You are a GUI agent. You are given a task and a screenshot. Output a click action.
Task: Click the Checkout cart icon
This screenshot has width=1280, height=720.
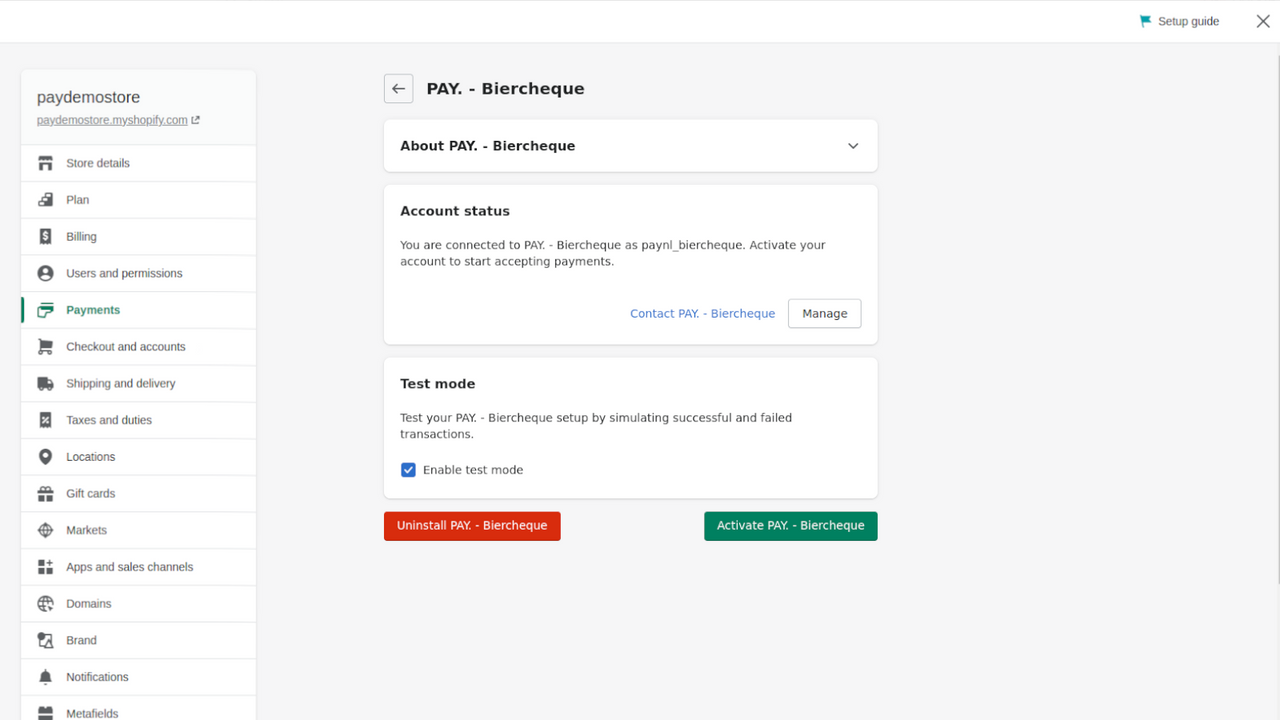45,347
